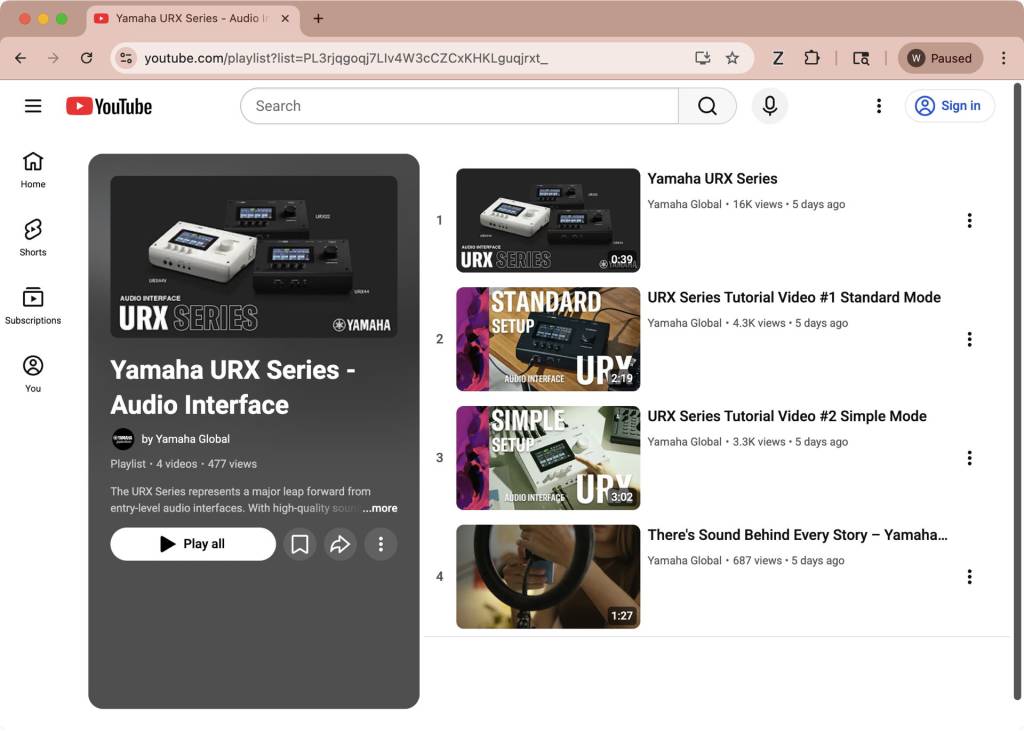Click the YouTube logo
This screenshot has width=1024, height=731.
[x=109, y=106]
